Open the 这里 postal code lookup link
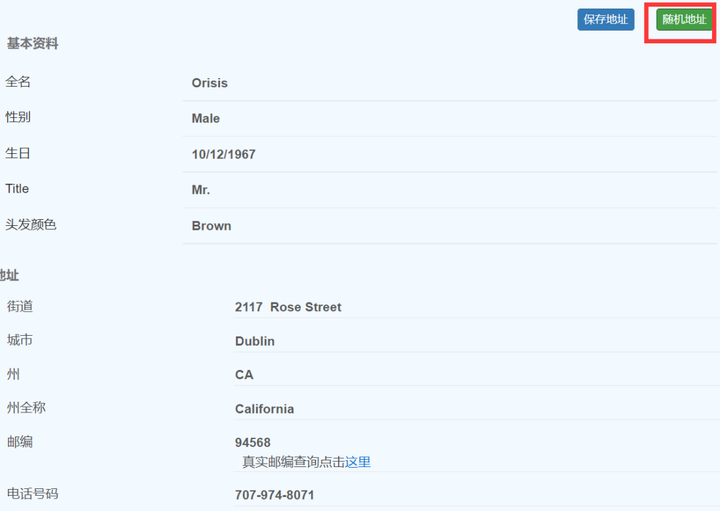The image size is (720, 511). (x=358, y=462)
